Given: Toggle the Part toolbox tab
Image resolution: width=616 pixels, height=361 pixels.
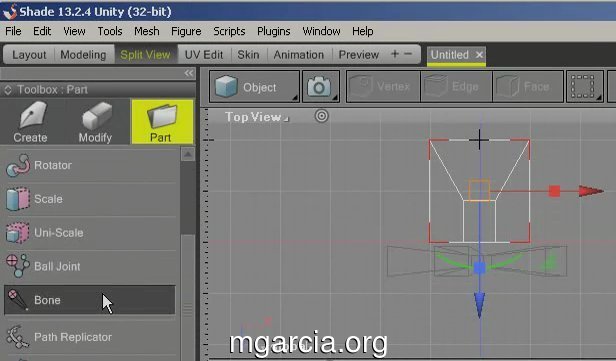Looking at the screenshot, I should point(162,121).
